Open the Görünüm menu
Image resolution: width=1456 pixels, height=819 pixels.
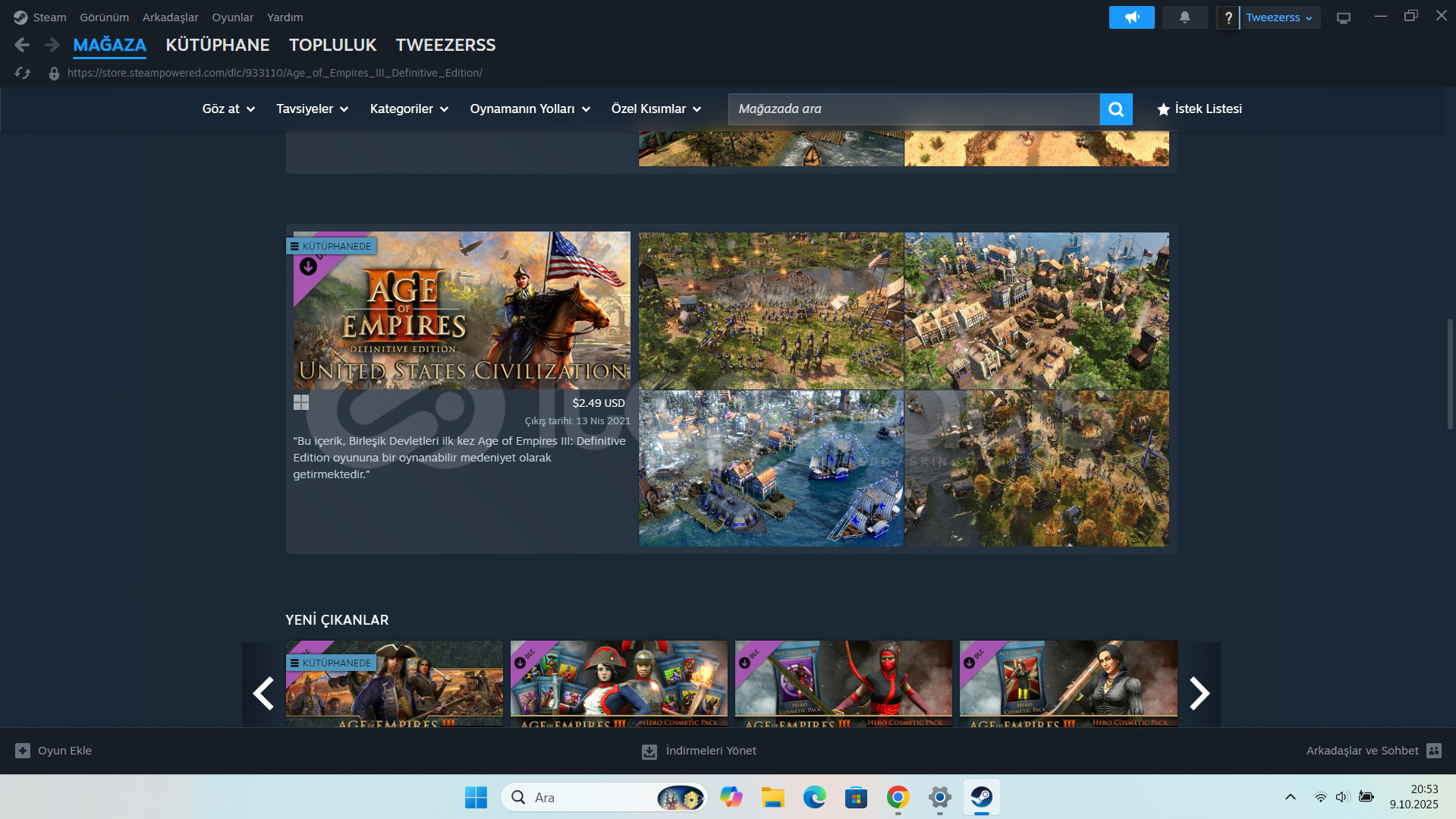click(x=104, y=17)
